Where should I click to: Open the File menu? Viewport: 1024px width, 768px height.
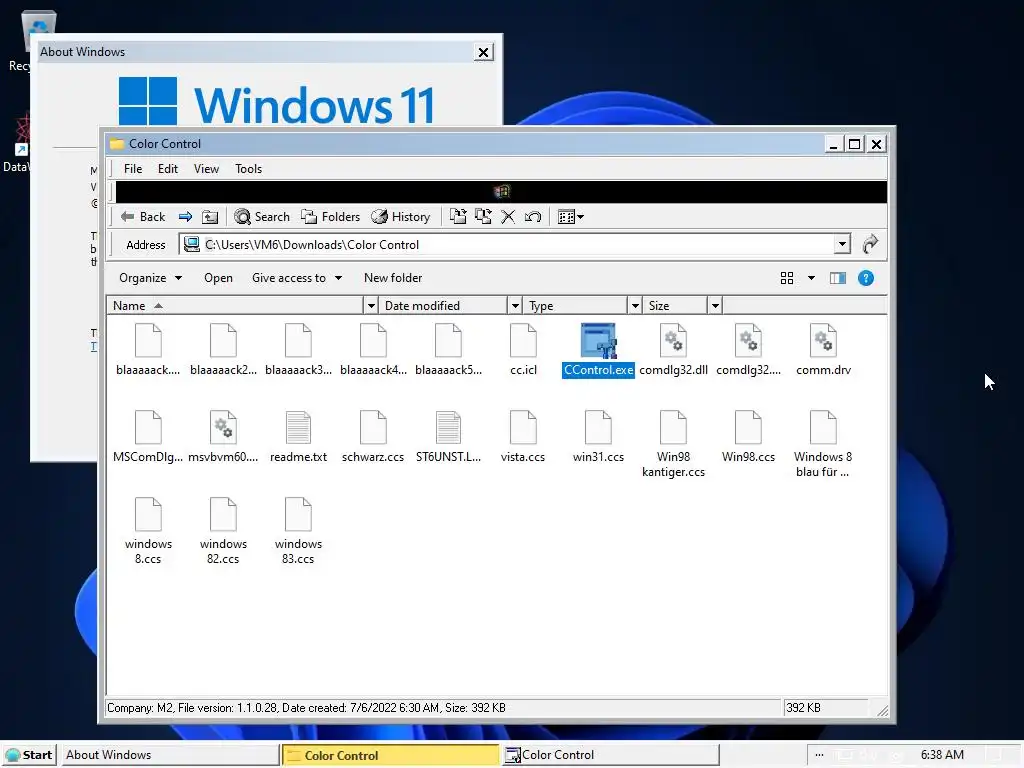tap(133, 168)
